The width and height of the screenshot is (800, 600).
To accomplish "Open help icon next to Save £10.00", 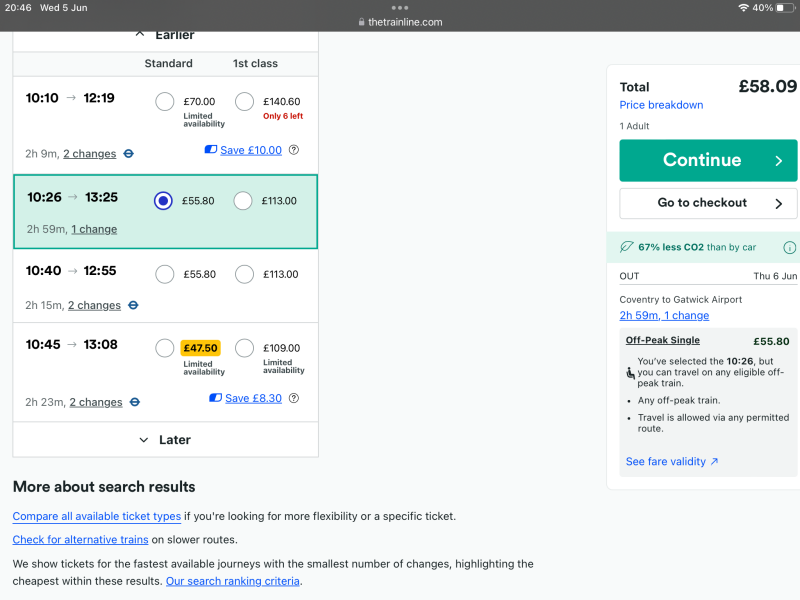I will point(294,150).
